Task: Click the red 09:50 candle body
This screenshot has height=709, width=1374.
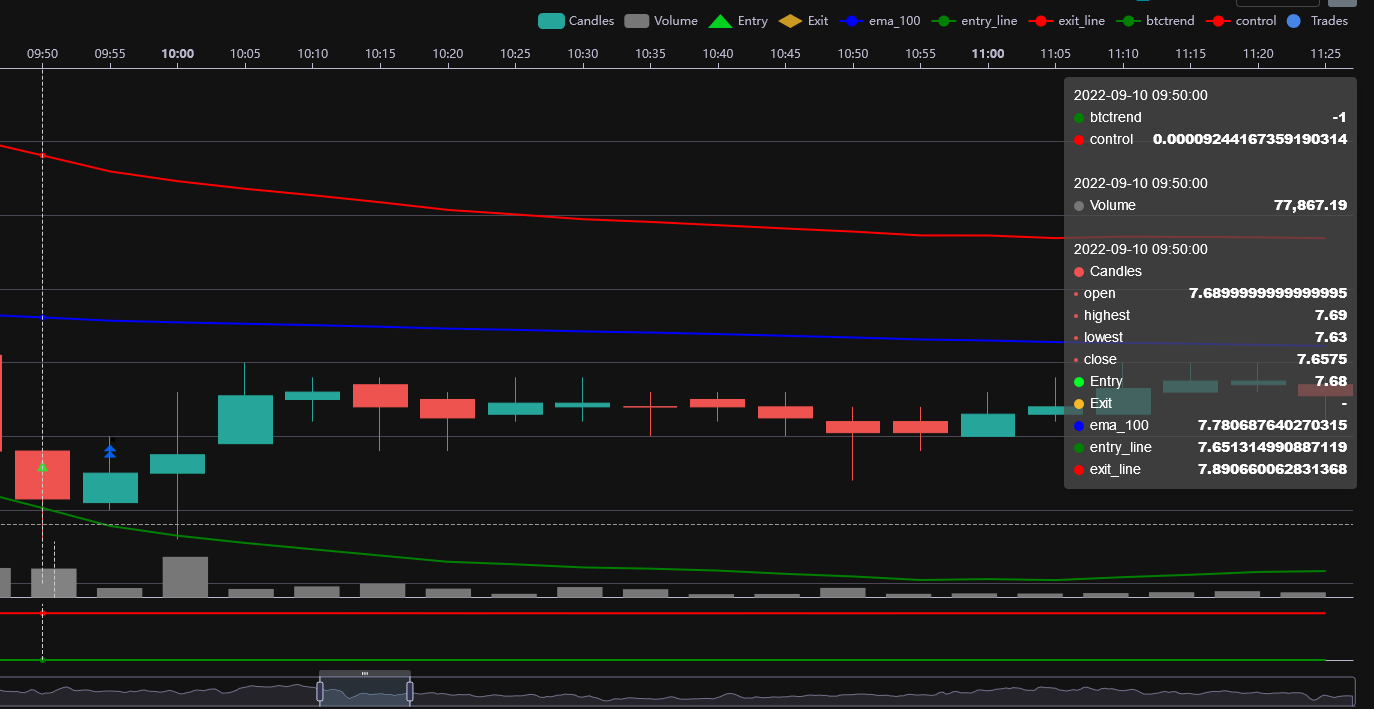Action: coord(42,475)
